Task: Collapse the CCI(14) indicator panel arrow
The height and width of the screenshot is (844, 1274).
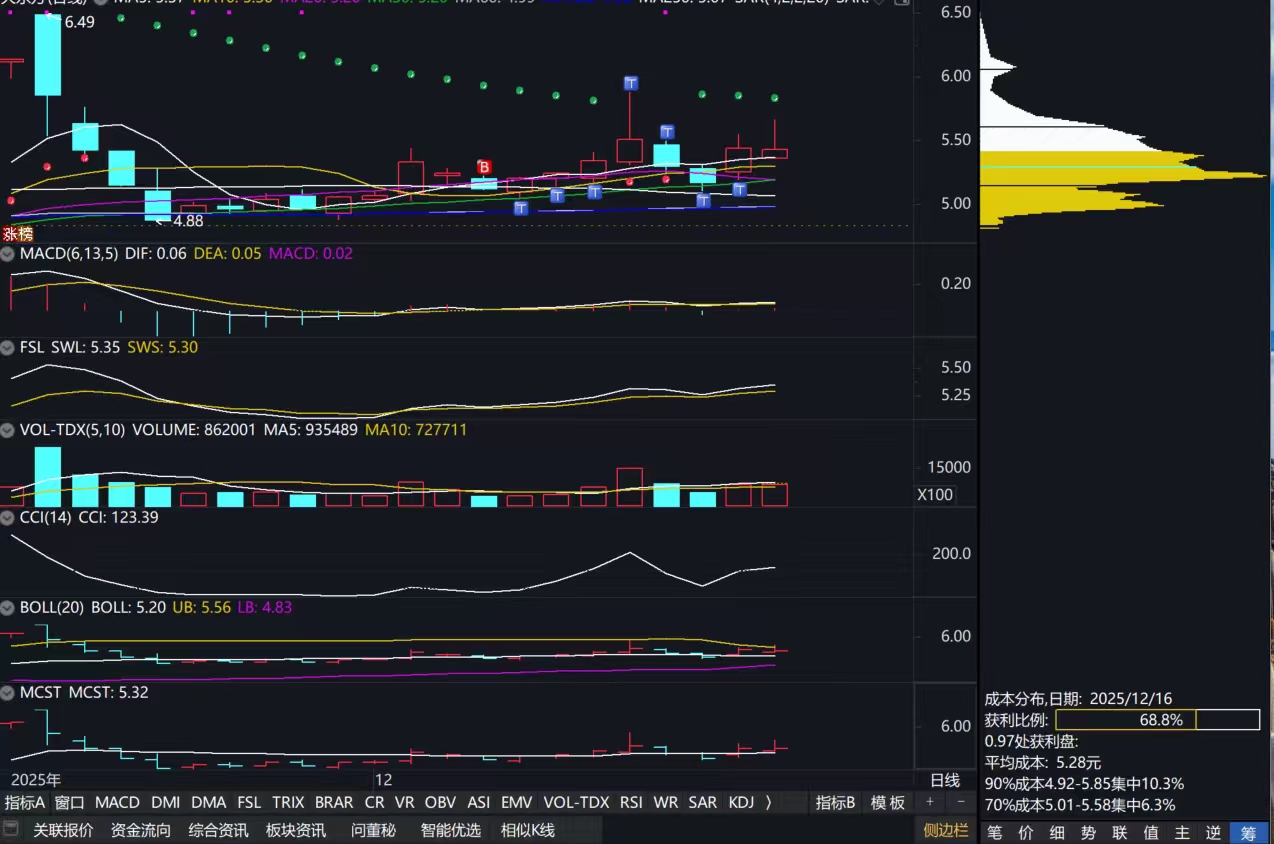Action: coord(8,518)
